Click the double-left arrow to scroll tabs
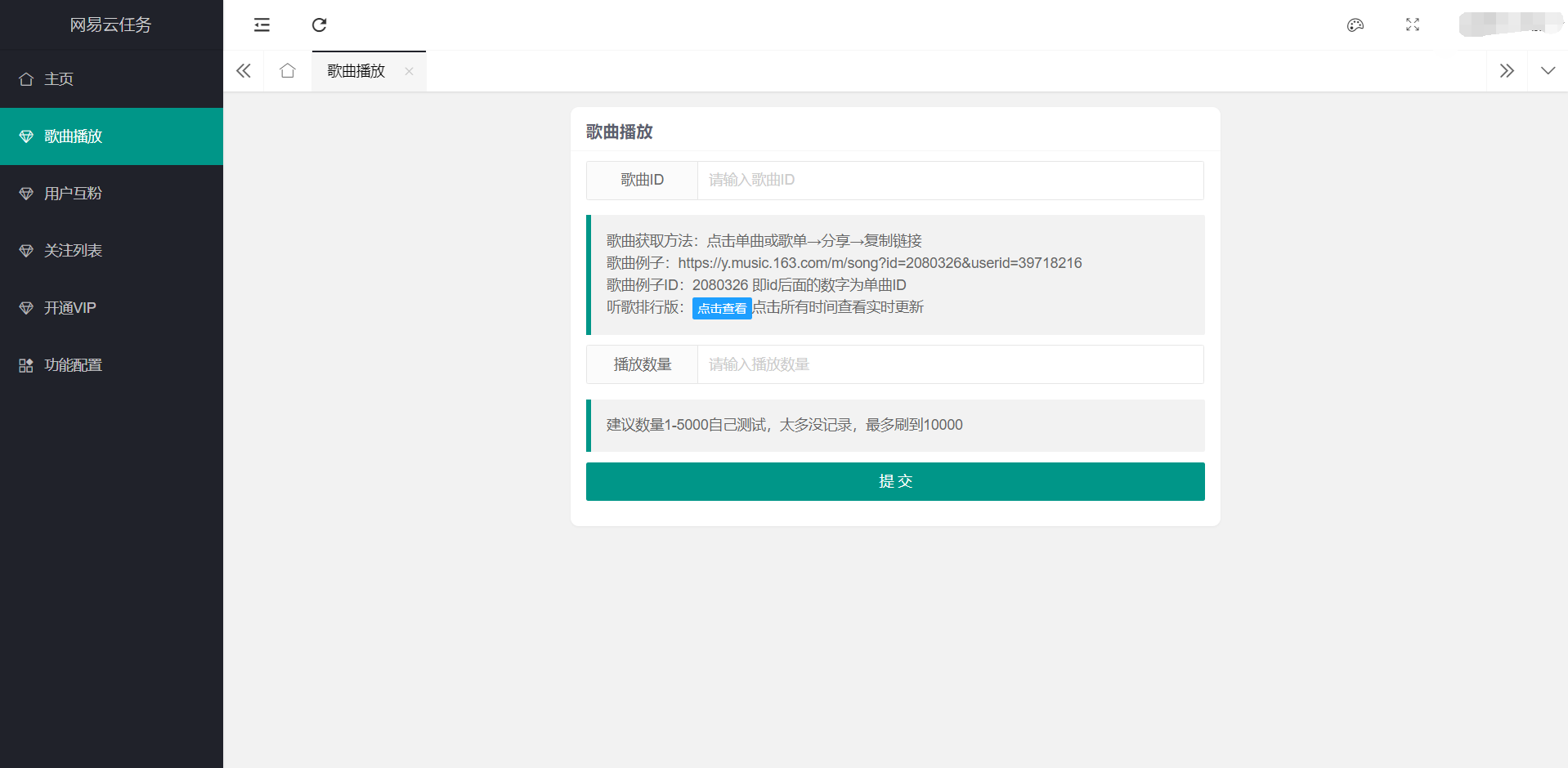Screen dimensions: 1568x768 (243, 70)
